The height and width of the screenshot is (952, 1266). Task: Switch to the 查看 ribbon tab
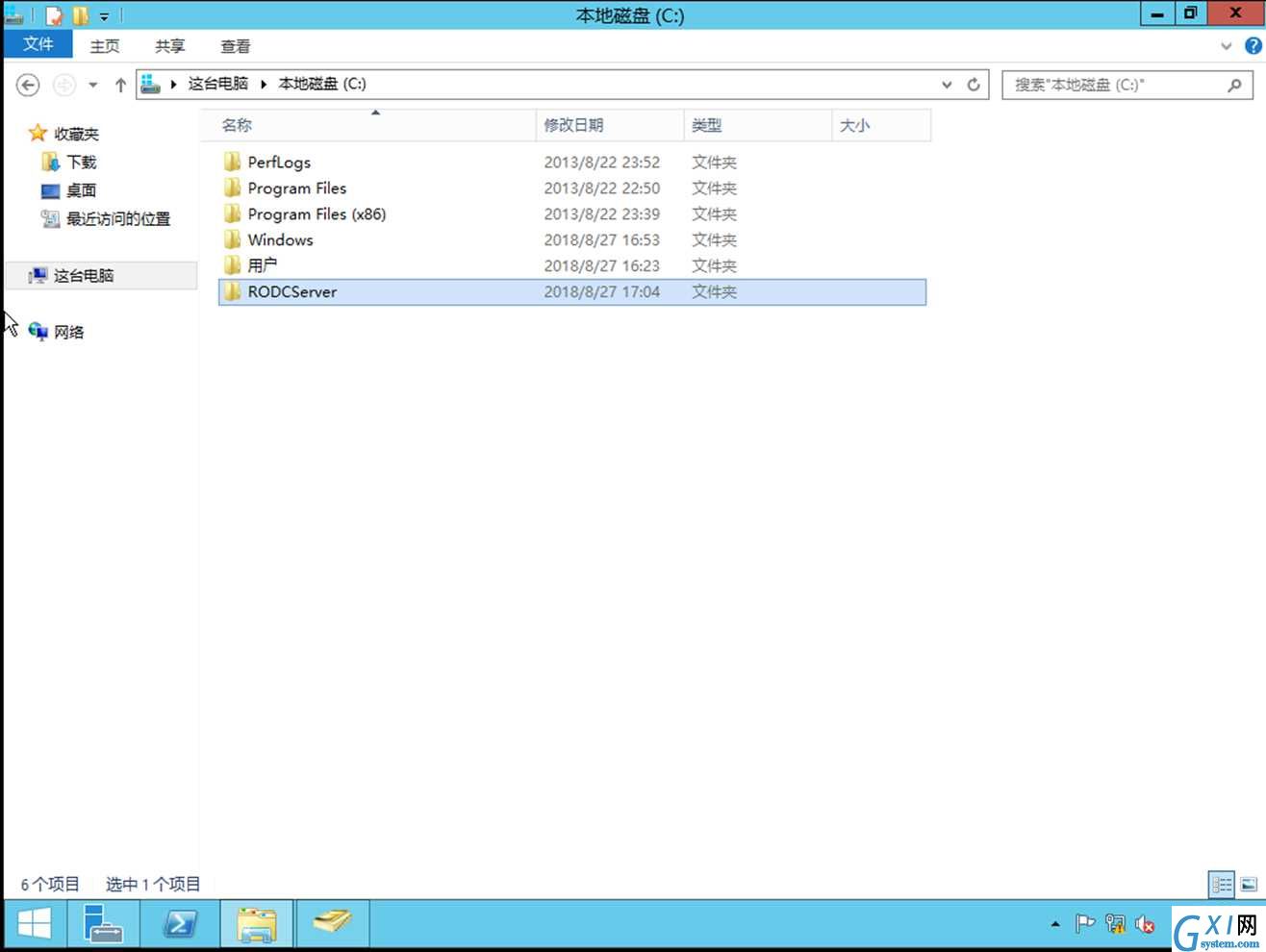[236, 46]
